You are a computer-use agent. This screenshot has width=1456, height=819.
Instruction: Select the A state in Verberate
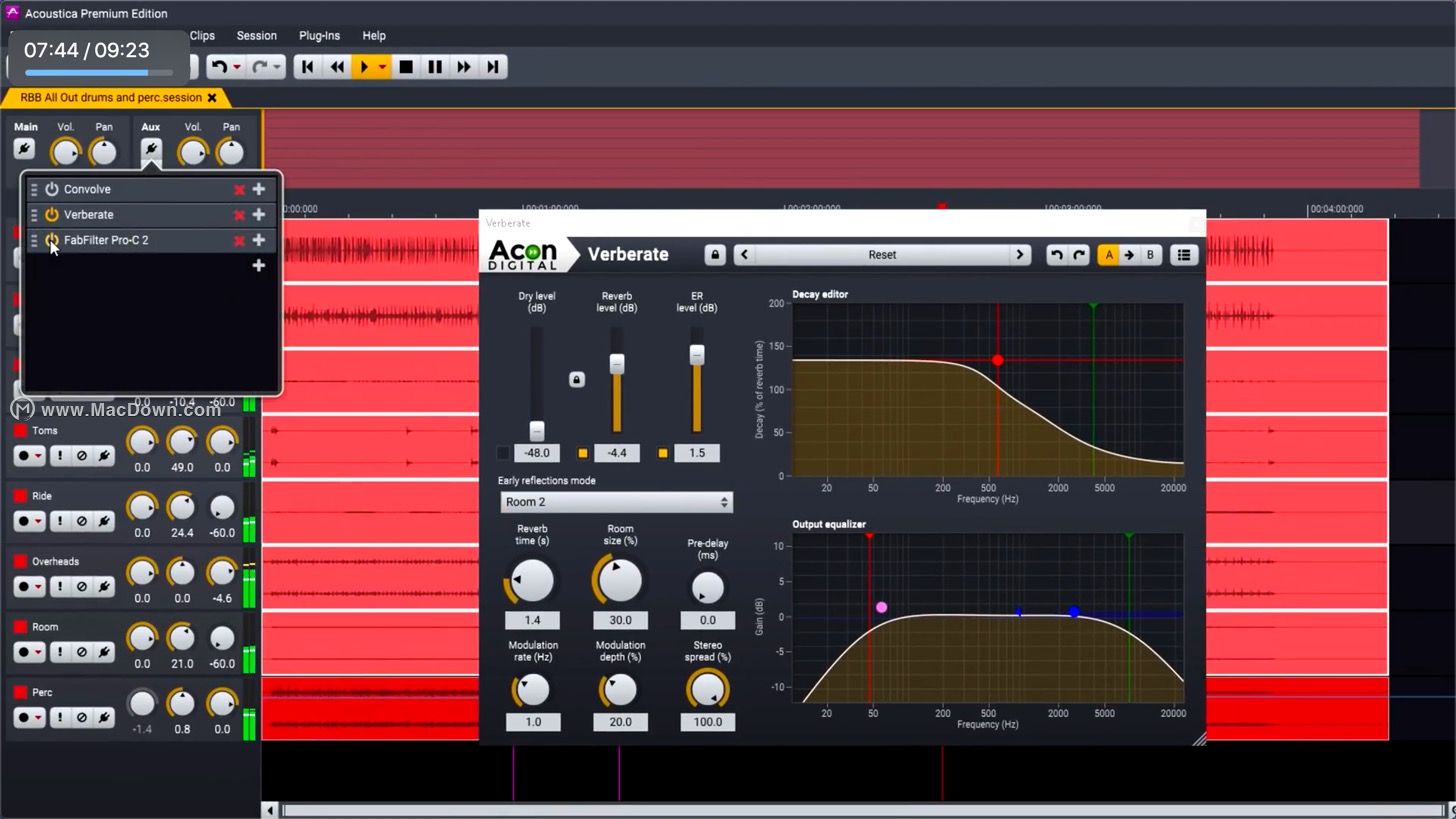tap(1108, 255)
